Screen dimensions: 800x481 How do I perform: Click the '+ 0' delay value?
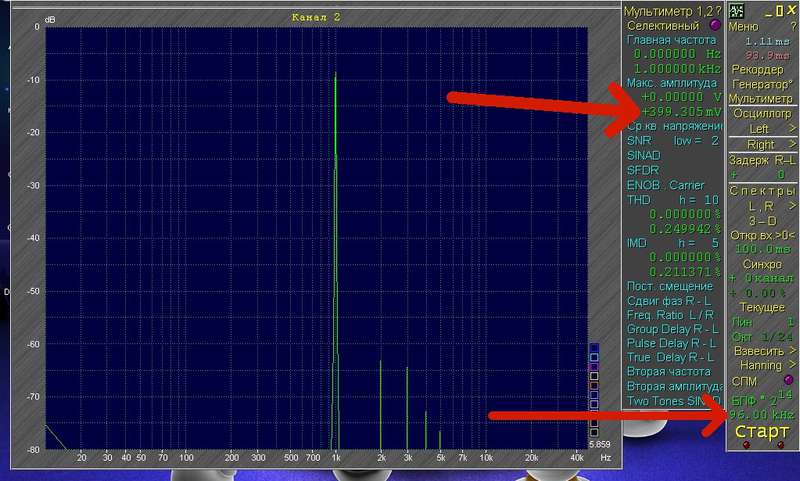pyautogui.click(x=758, y=175)
